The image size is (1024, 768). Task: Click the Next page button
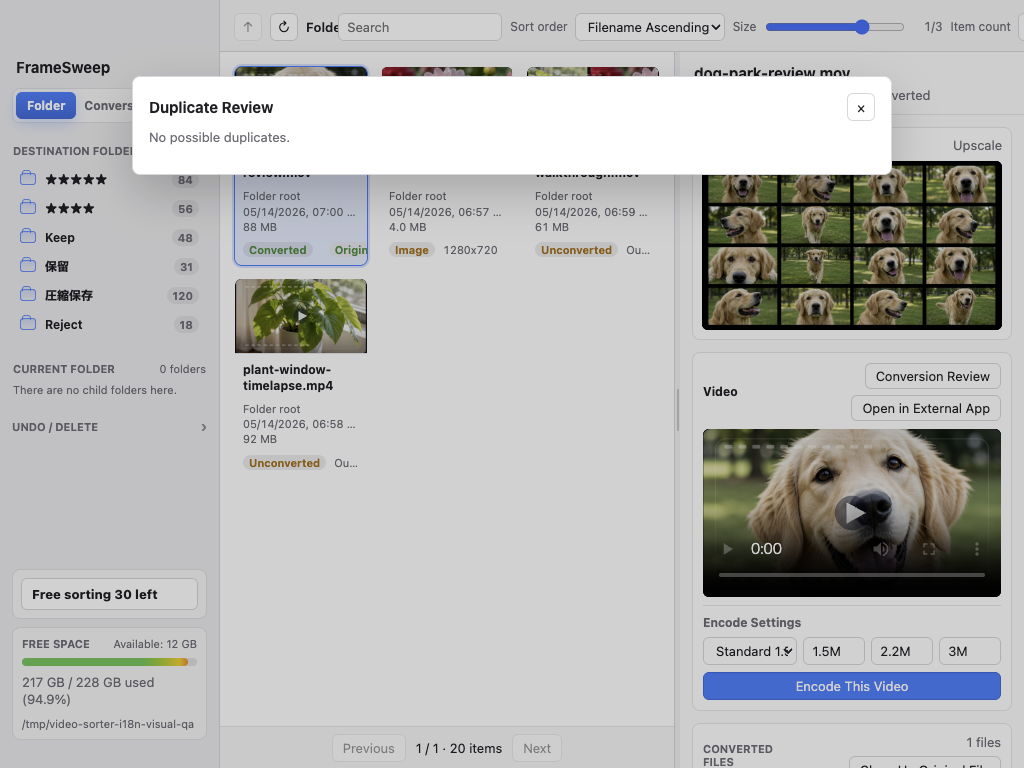pos(537,748)
